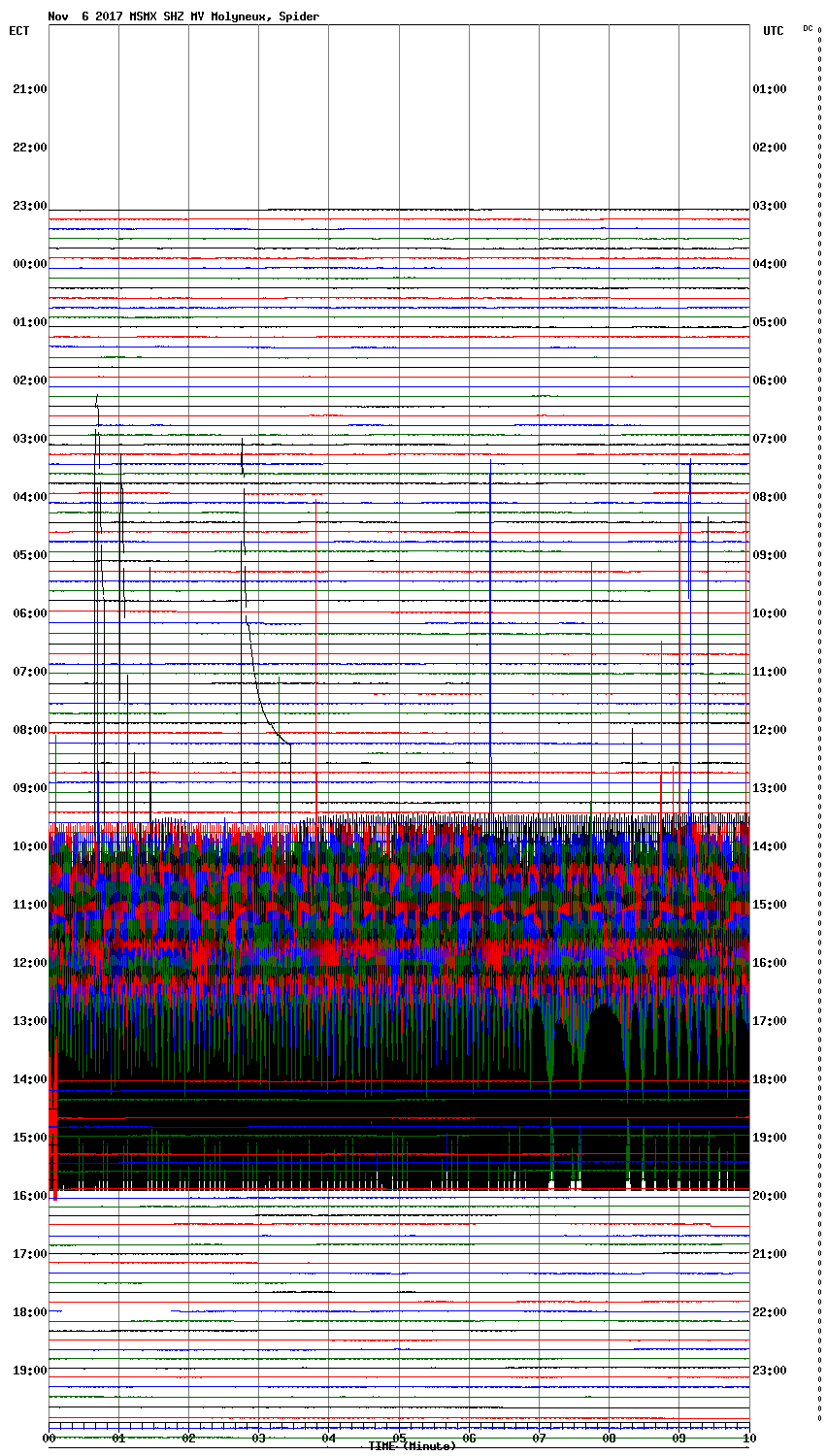Image resolution: width=827 pixels, height=1456 pixels.
Task: Select the ECT-side '19:00' time label
Action: point(30,1371)
